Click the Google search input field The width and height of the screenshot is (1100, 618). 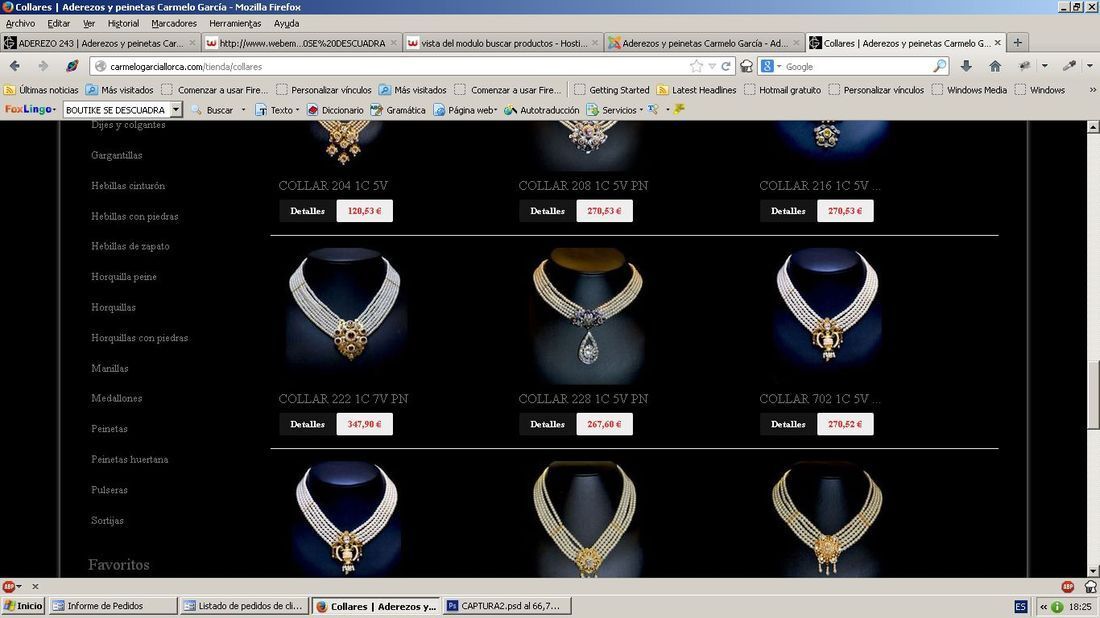tap(857, 66)
